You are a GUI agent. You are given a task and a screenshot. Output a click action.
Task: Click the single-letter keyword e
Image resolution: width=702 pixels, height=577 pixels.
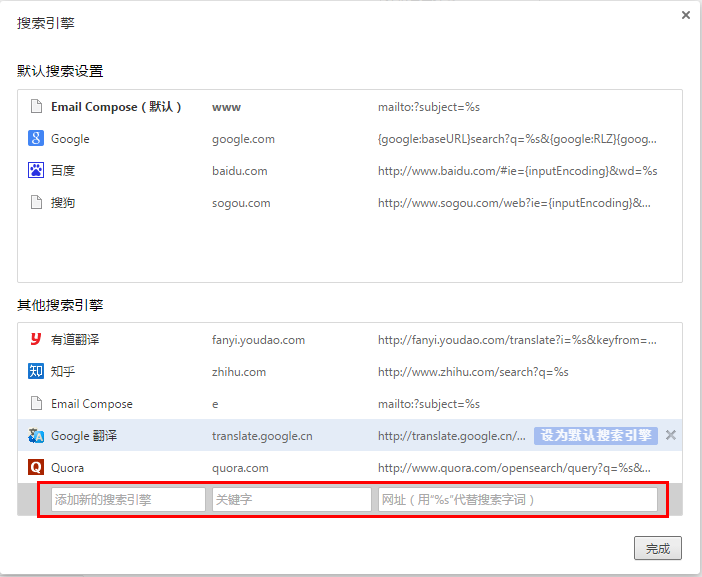click(x=215, y=404)
